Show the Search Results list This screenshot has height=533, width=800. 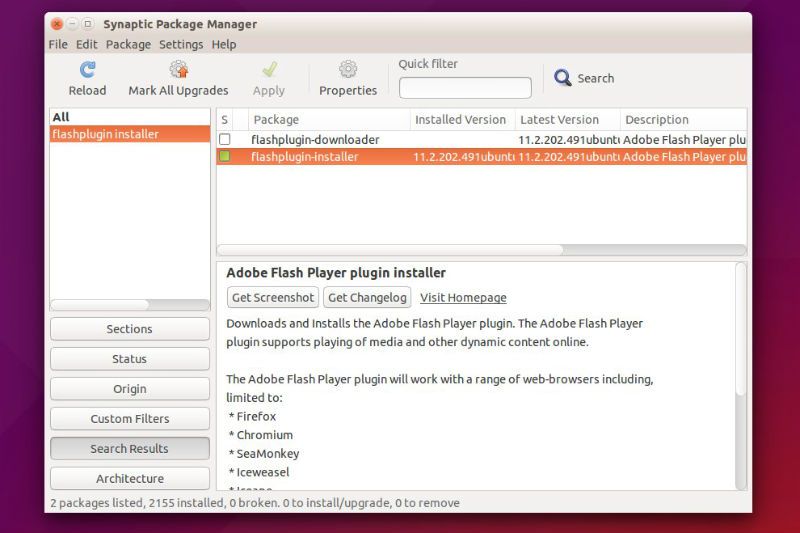coord(130,449)
